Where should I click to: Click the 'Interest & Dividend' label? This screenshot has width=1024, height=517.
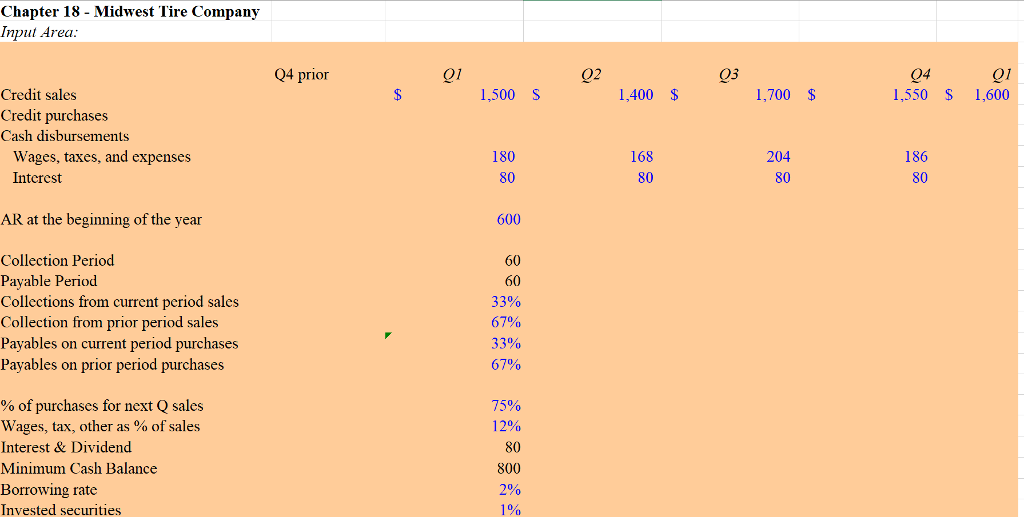tap(66, 447)
